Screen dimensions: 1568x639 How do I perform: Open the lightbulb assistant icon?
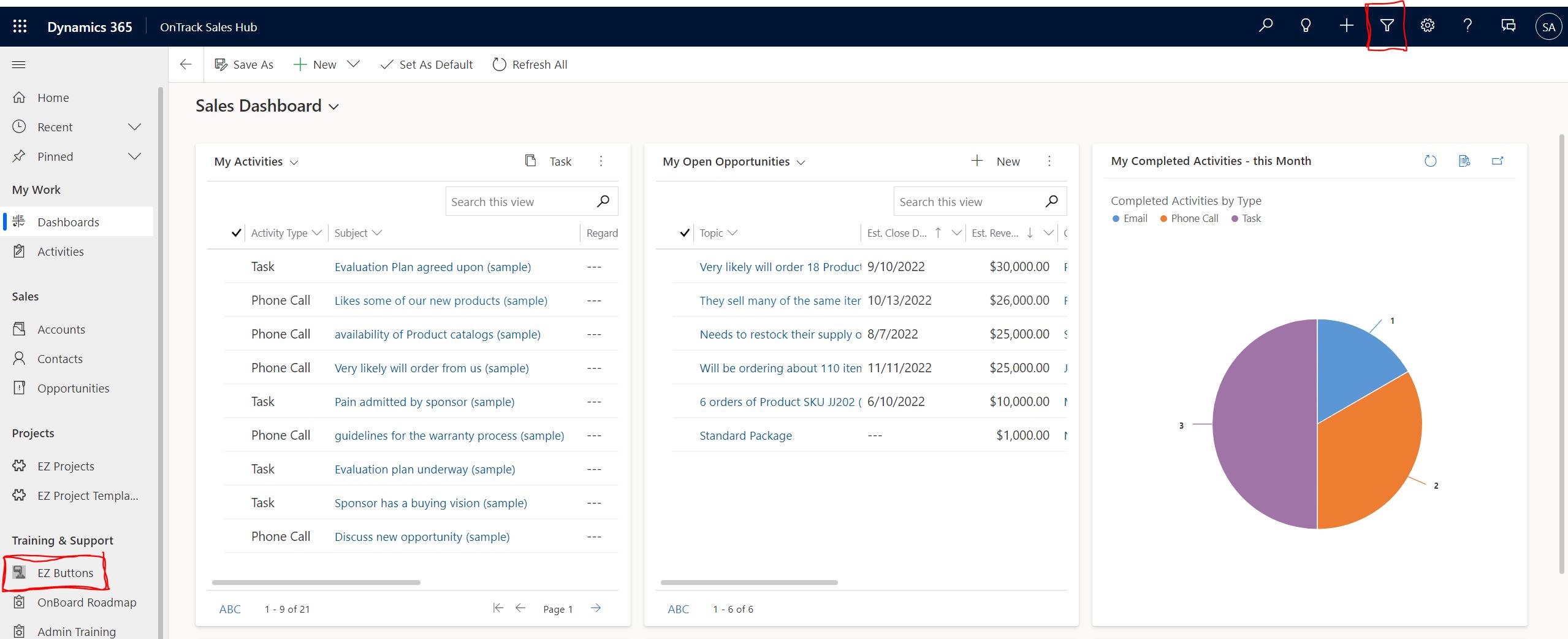[1306, 26]
